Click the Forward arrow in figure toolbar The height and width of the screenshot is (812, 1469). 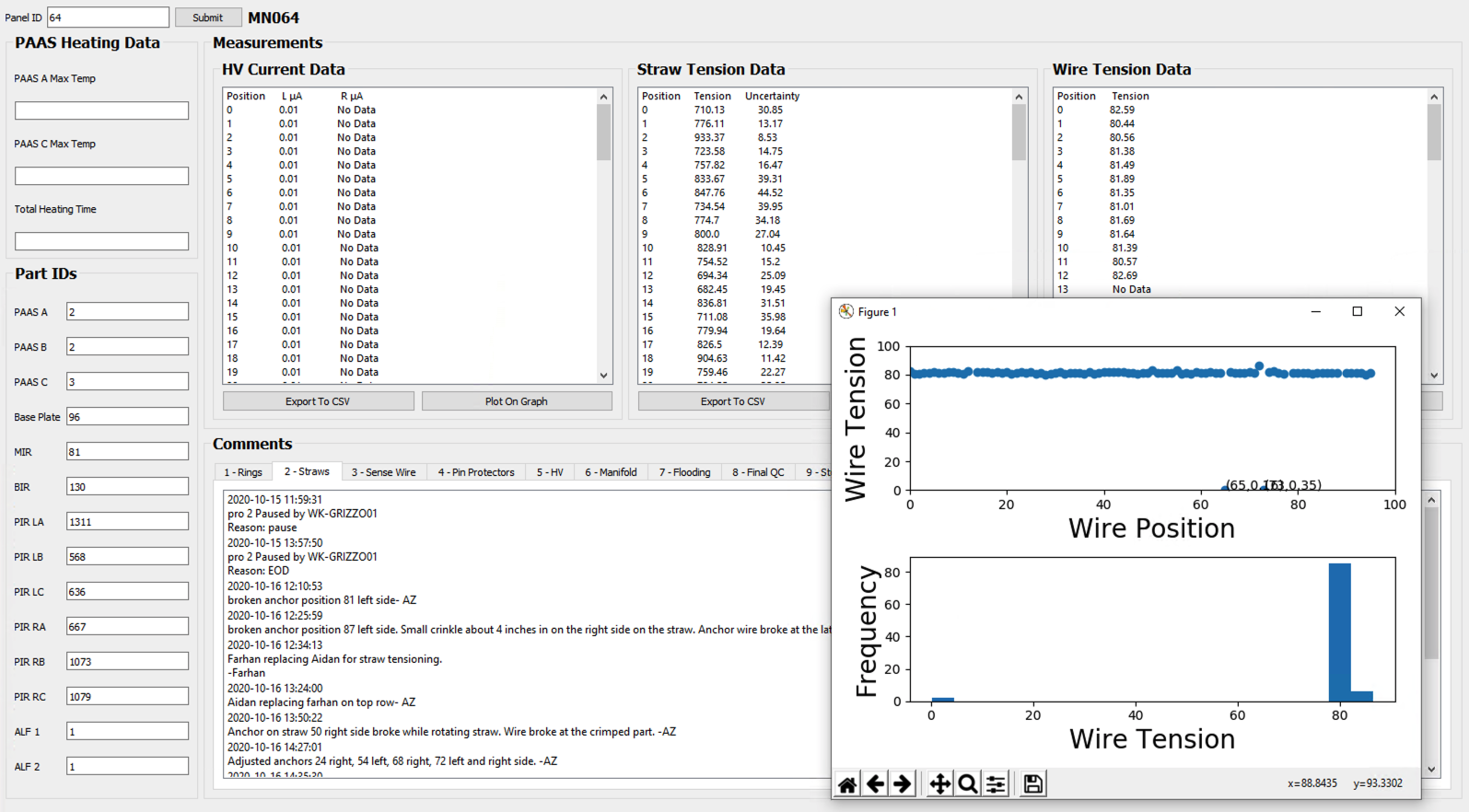coord(903,783)
